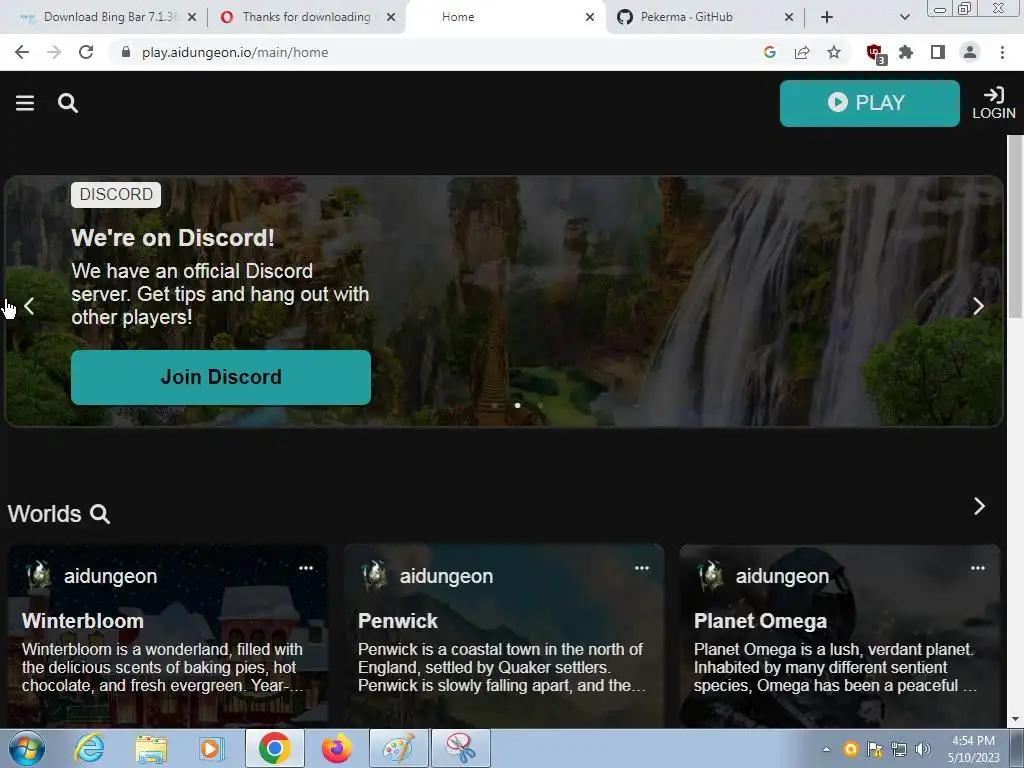
Task: Open options menu on Winterbloom card
Action: click(306, 568)
